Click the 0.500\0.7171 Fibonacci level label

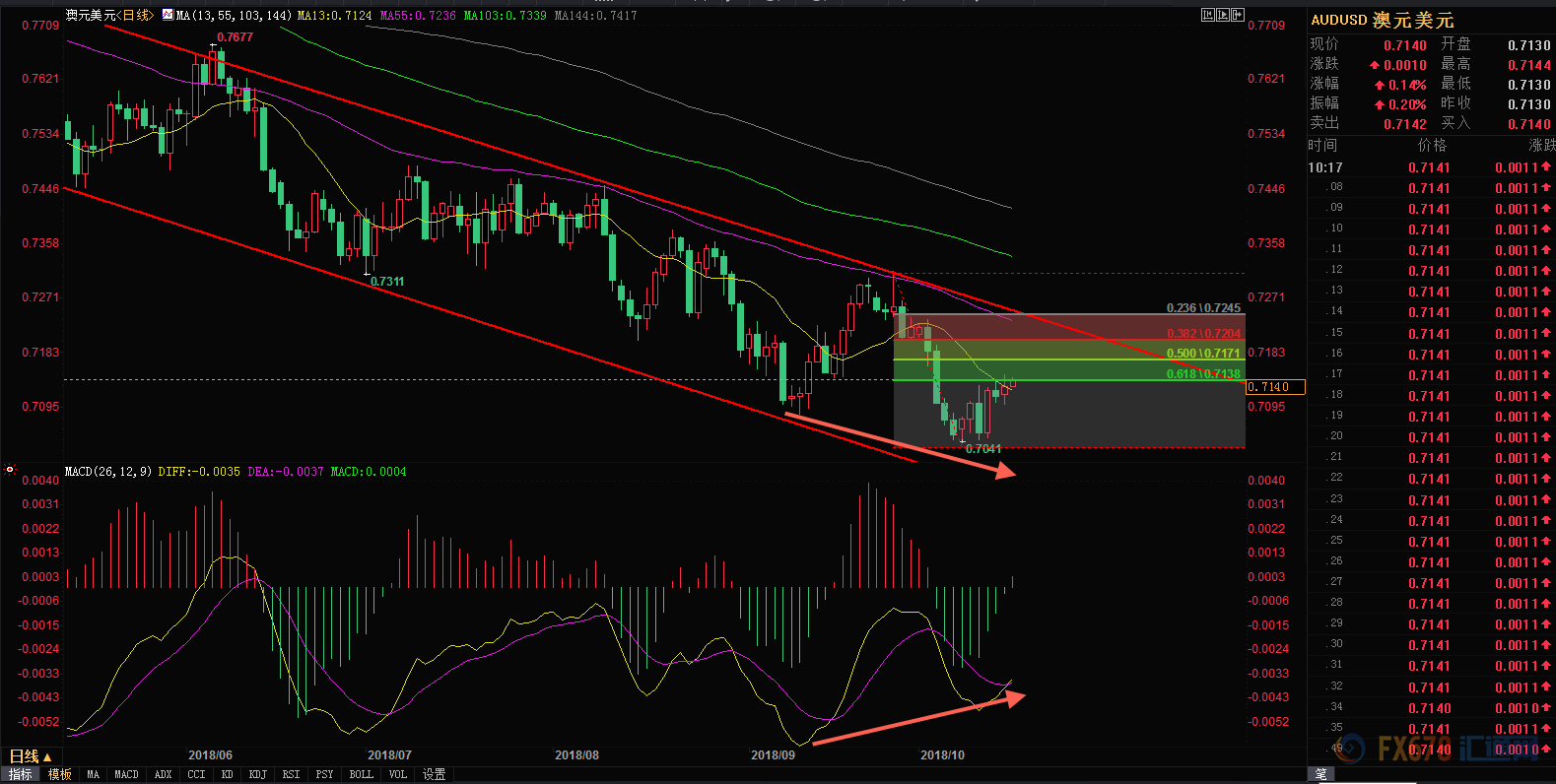(x=1203, y=354)
